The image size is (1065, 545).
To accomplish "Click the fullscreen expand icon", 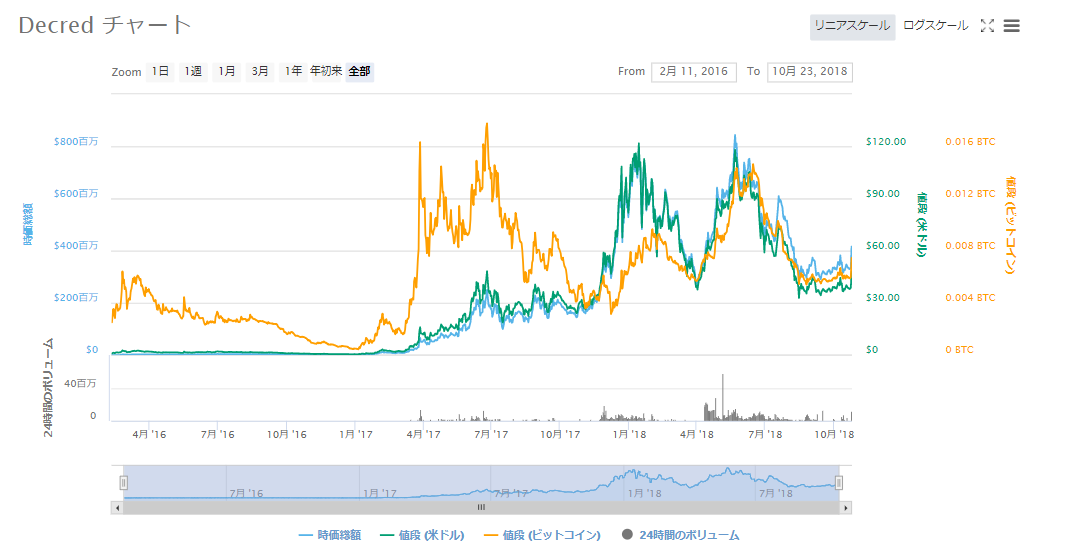I will 987,26.
